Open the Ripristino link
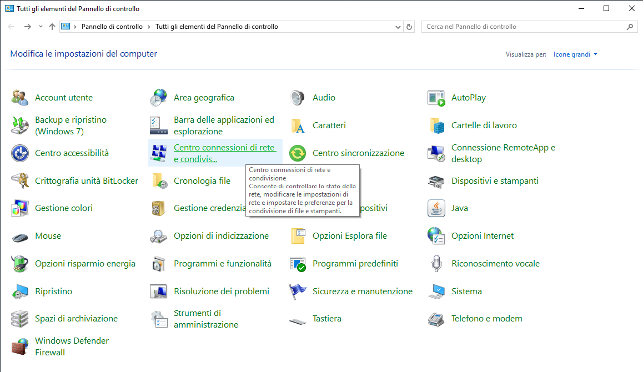This screenshot has height=372, width=644. point(53,291)
